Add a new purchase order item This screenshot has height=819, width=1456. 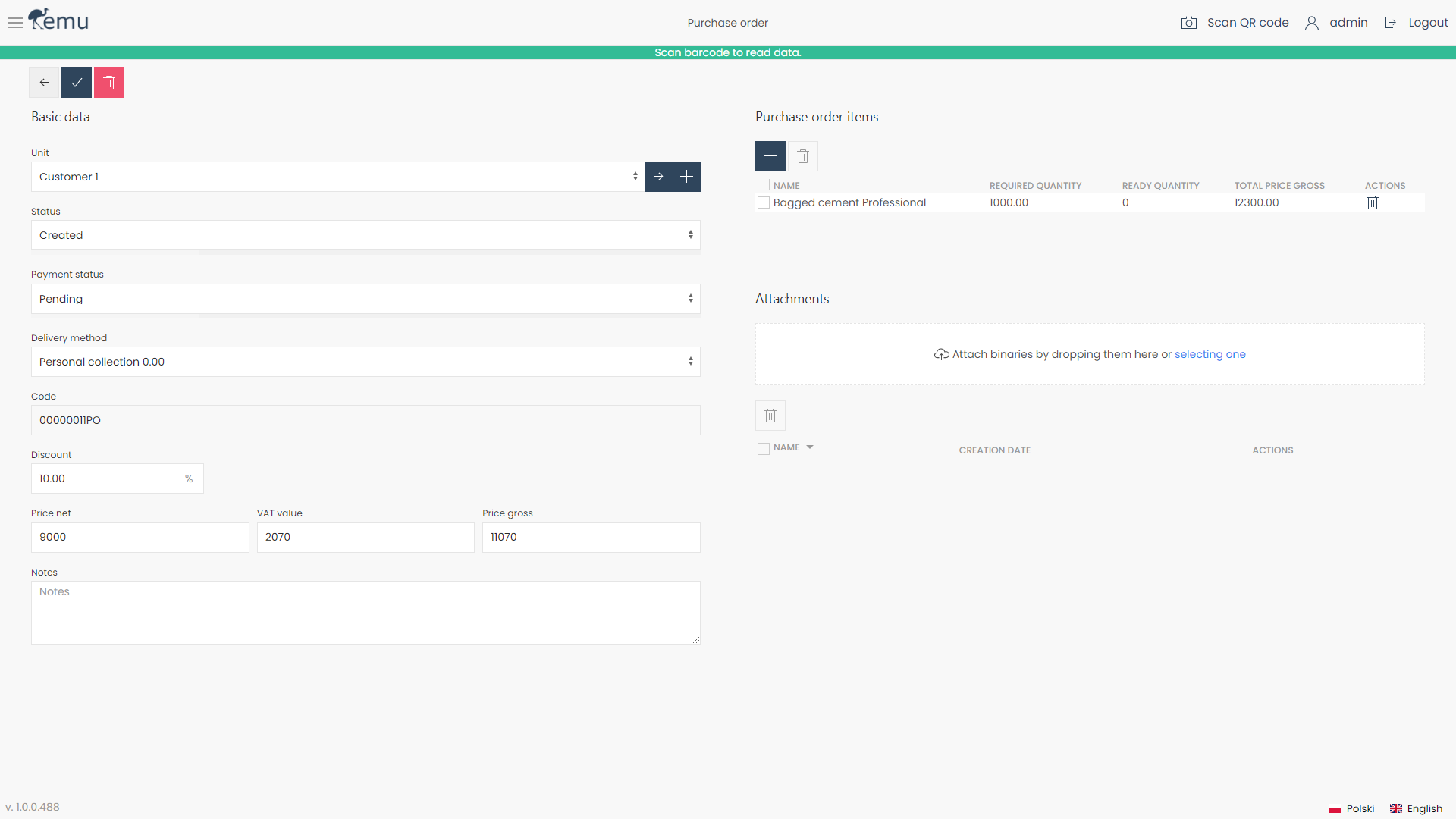[770, 156]
